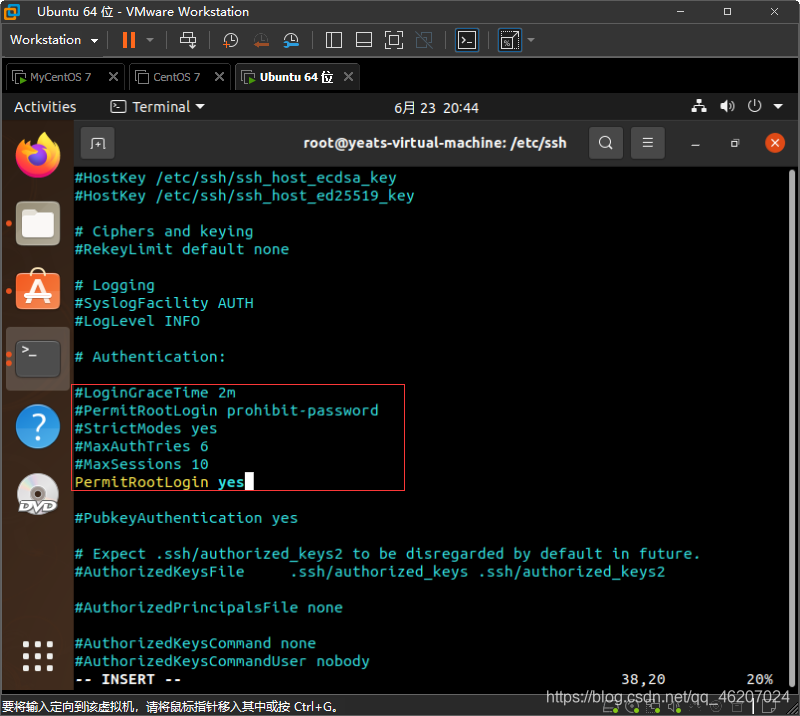Pause the virtual machine
800x716 pixels.
tap(128, 40)
